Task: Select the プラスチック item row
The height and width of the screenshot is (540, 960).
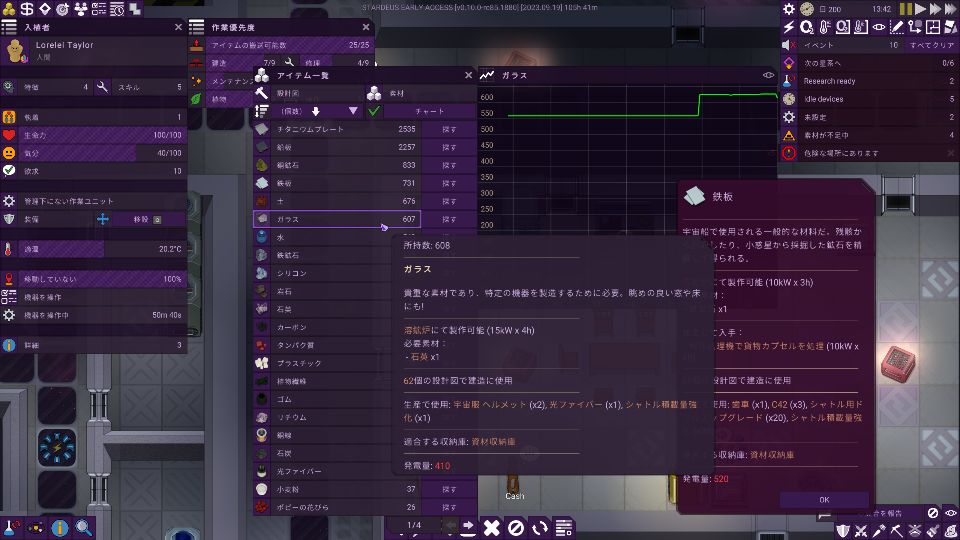Action: 337,363
